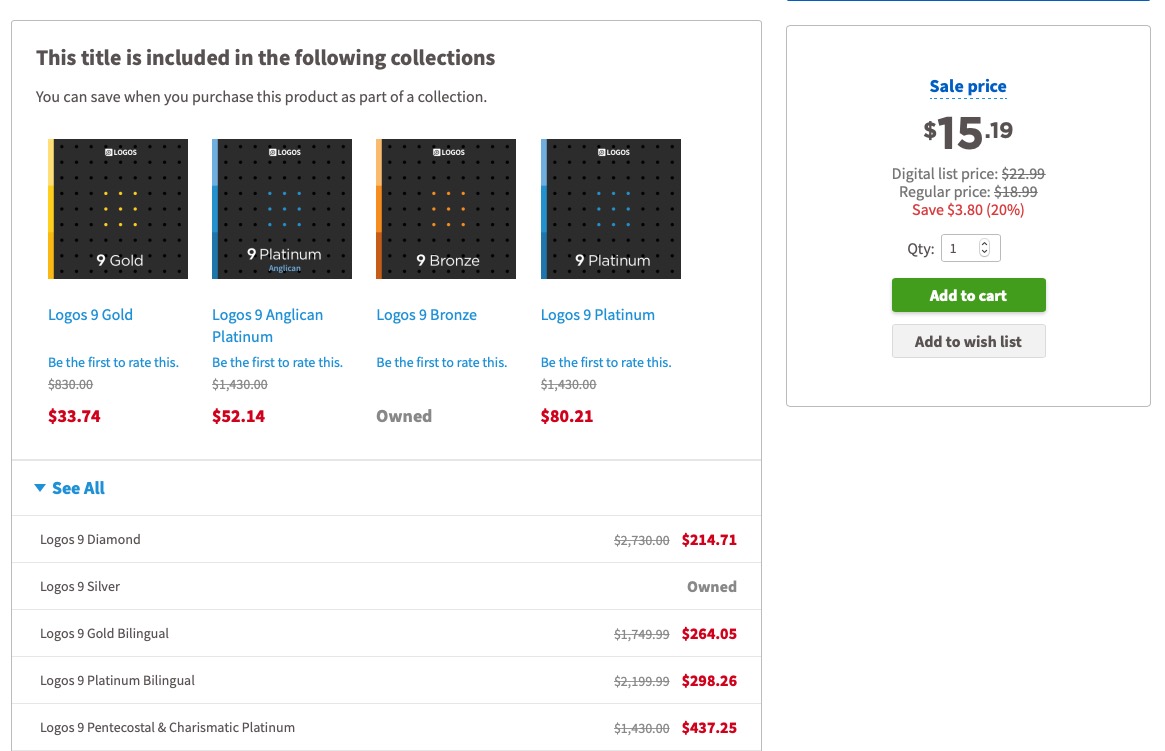The width and height of the screenshot is (1165, 751).
Task: Click the Owned label under Logos 9 Bronze
Action: 404,416
